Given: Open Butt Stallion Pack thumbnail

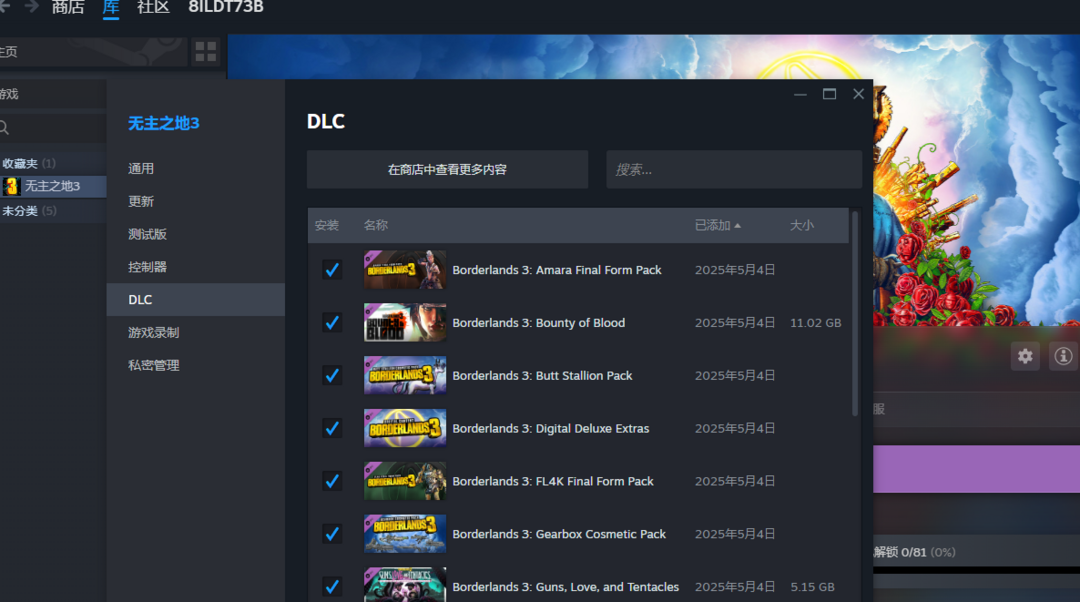Looking at the screenshot, I should pyautogui.click(x=405, y=375).
